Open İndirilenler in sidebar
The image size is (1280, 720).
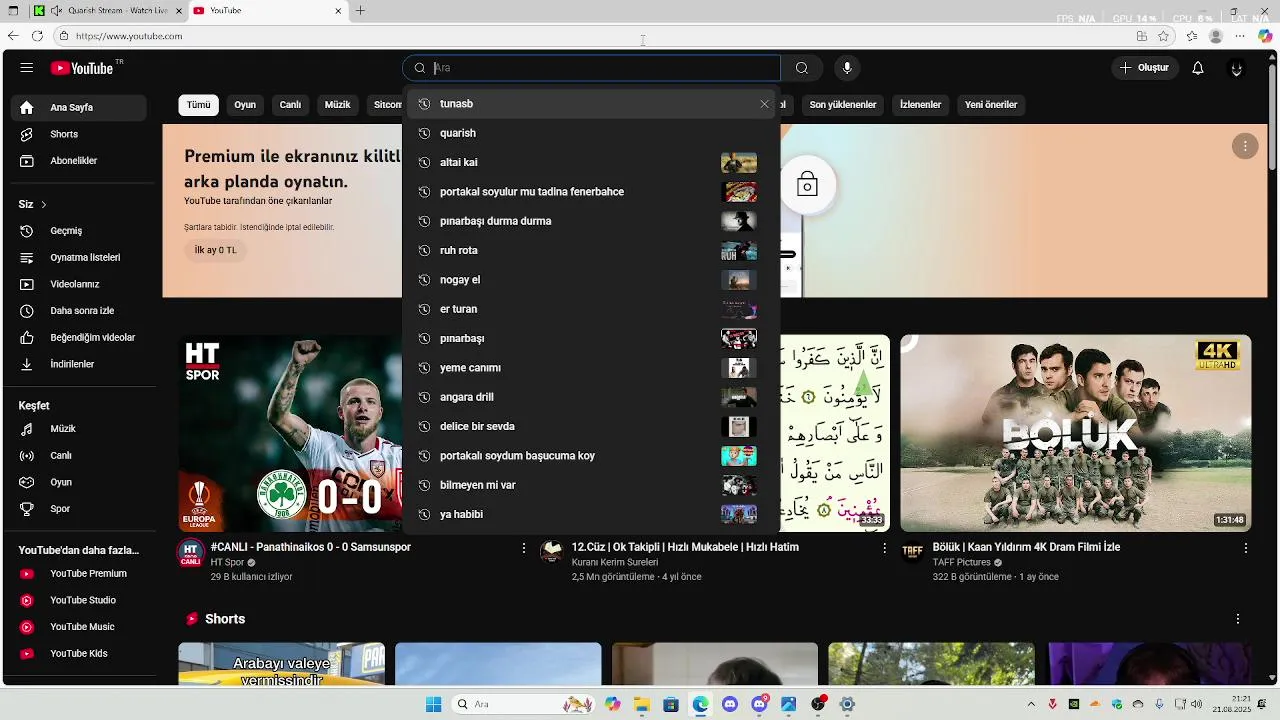pyautogui.click(x=79, y=364)
